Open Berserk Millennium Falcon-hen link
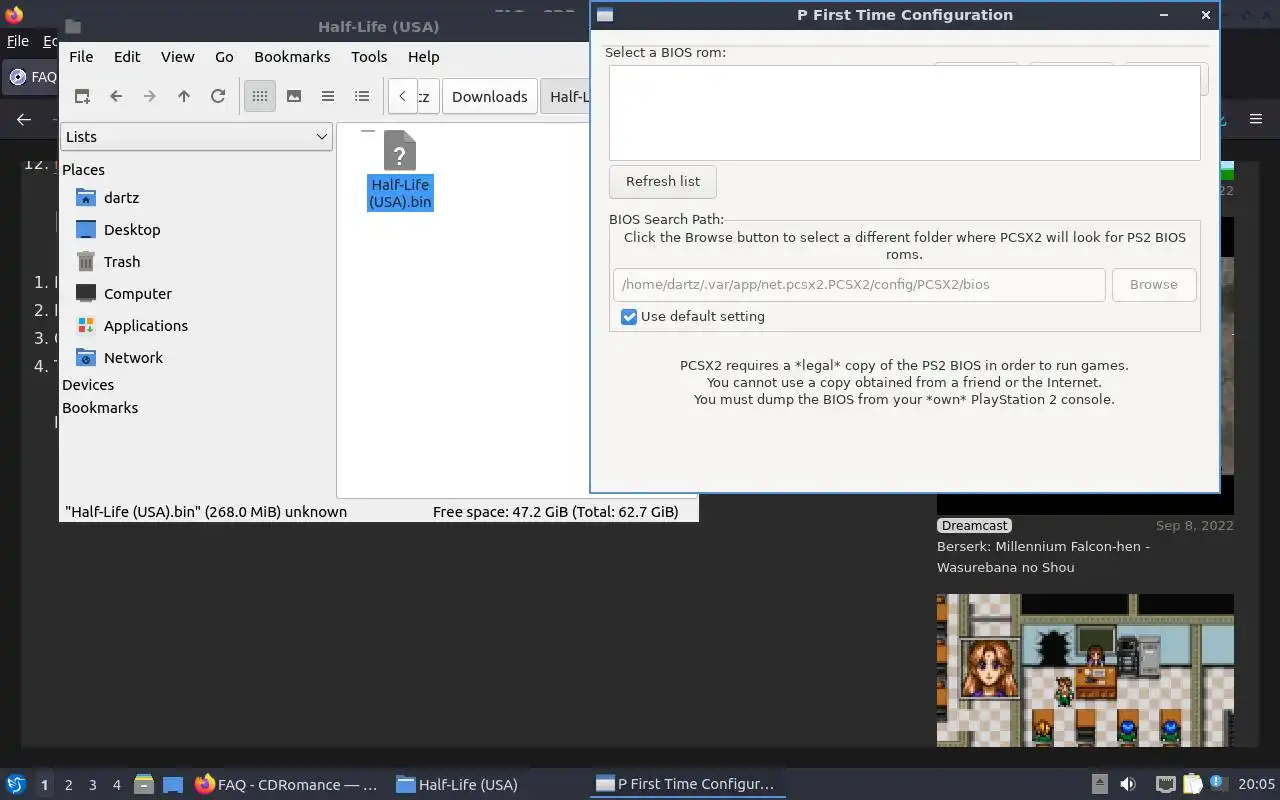The width and height of the screenshot is (1280, 800). click(1043, 557)
